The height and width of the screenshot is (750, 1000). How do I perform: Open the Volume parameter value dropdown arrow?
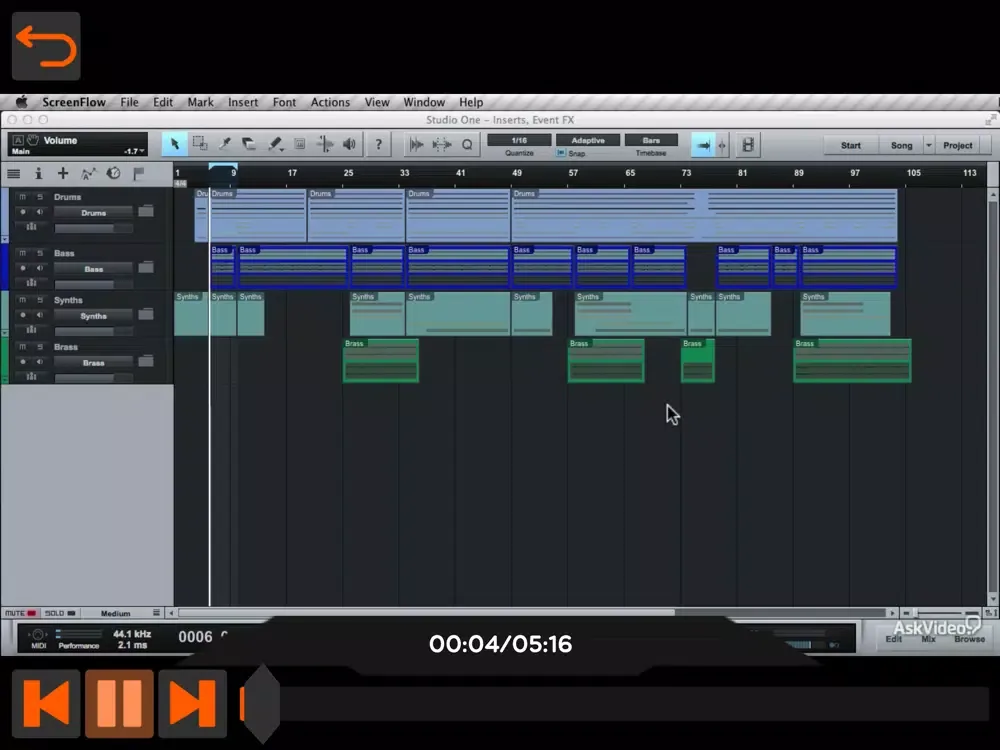(142, 151)
